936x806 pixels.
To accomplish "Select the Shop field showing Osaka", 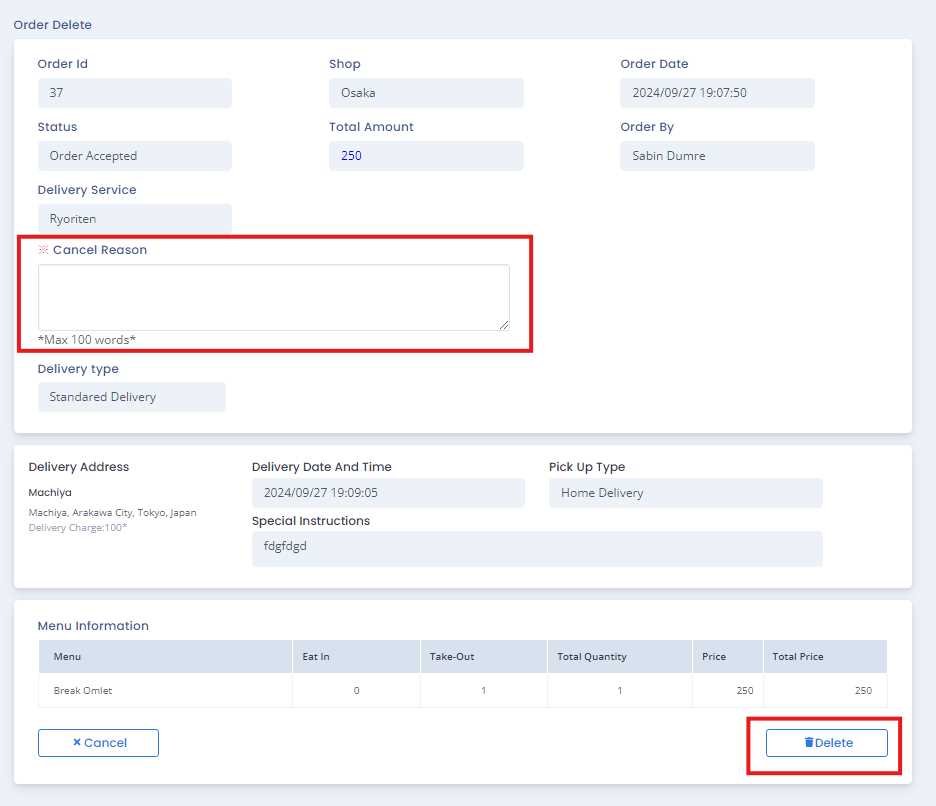I will [426, 93].
